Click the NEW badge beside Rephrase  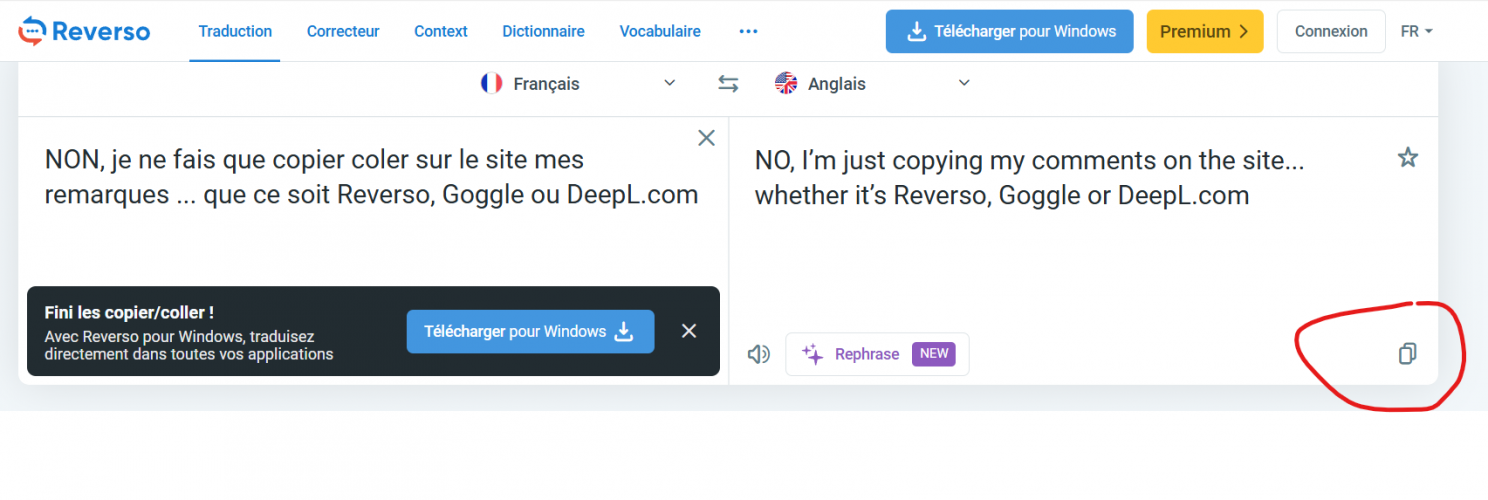(x=934, y=354)
